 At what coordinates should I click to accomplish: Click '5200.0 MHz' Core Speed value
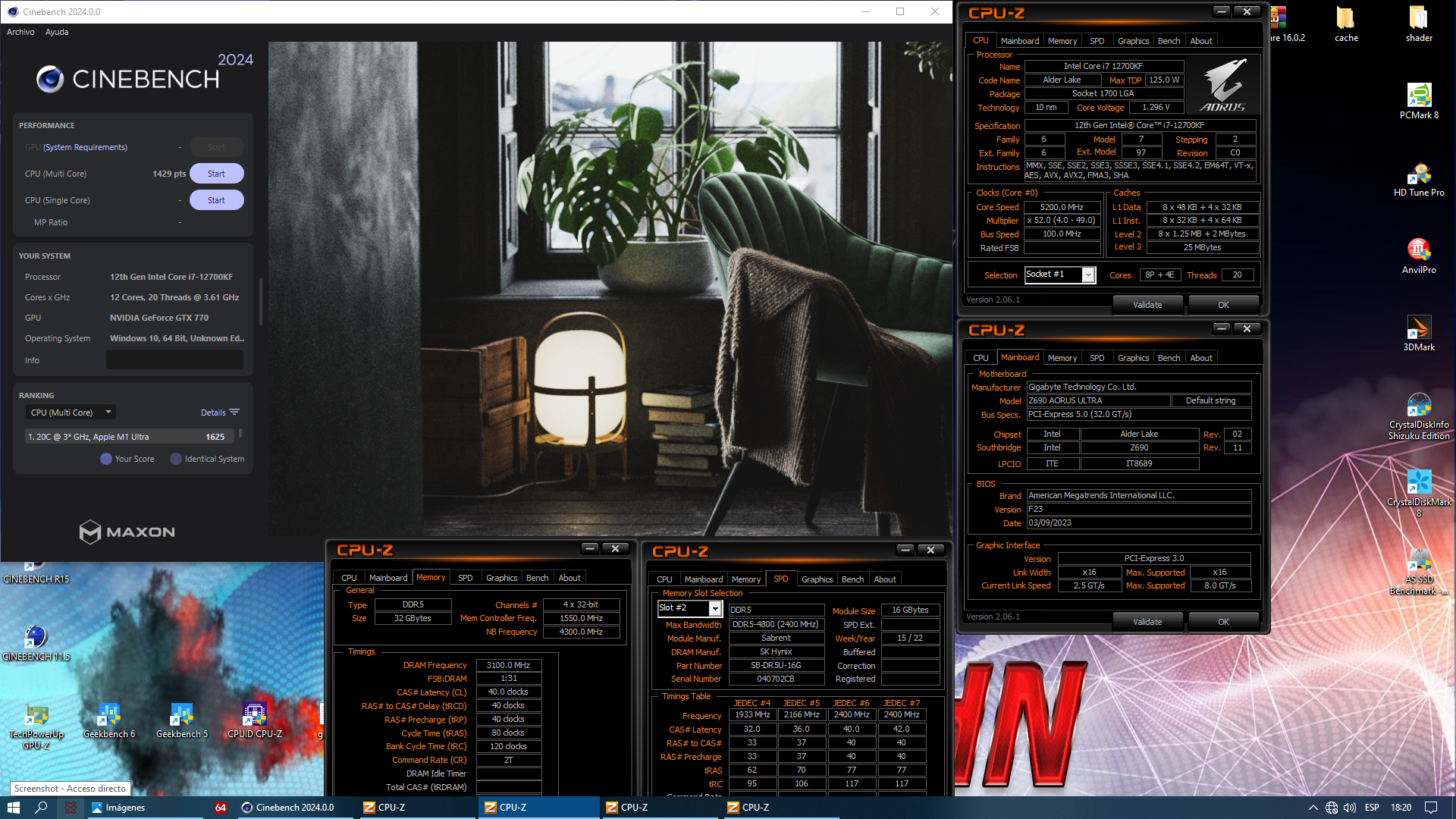(x=1062, y=207)
